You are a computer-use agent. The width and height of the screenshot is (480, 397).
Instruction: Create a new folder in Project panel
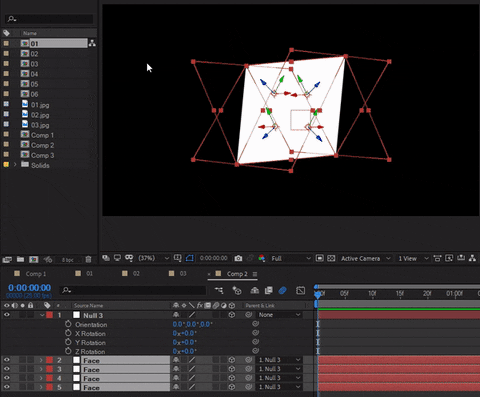coord(20,259)
